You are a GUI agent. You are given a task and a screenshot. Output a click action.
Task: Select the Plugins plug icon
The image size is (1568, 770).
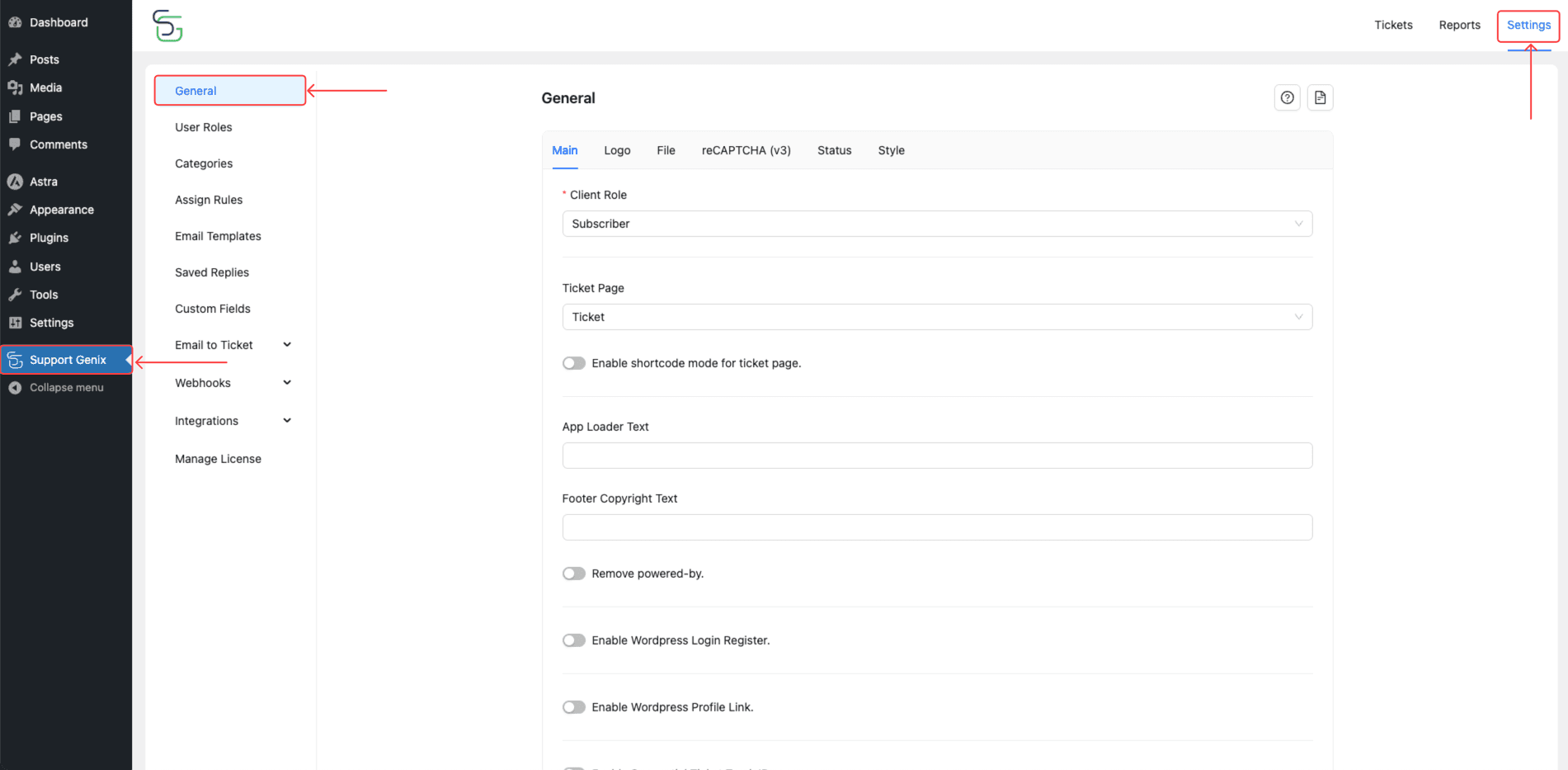(16, 238)
